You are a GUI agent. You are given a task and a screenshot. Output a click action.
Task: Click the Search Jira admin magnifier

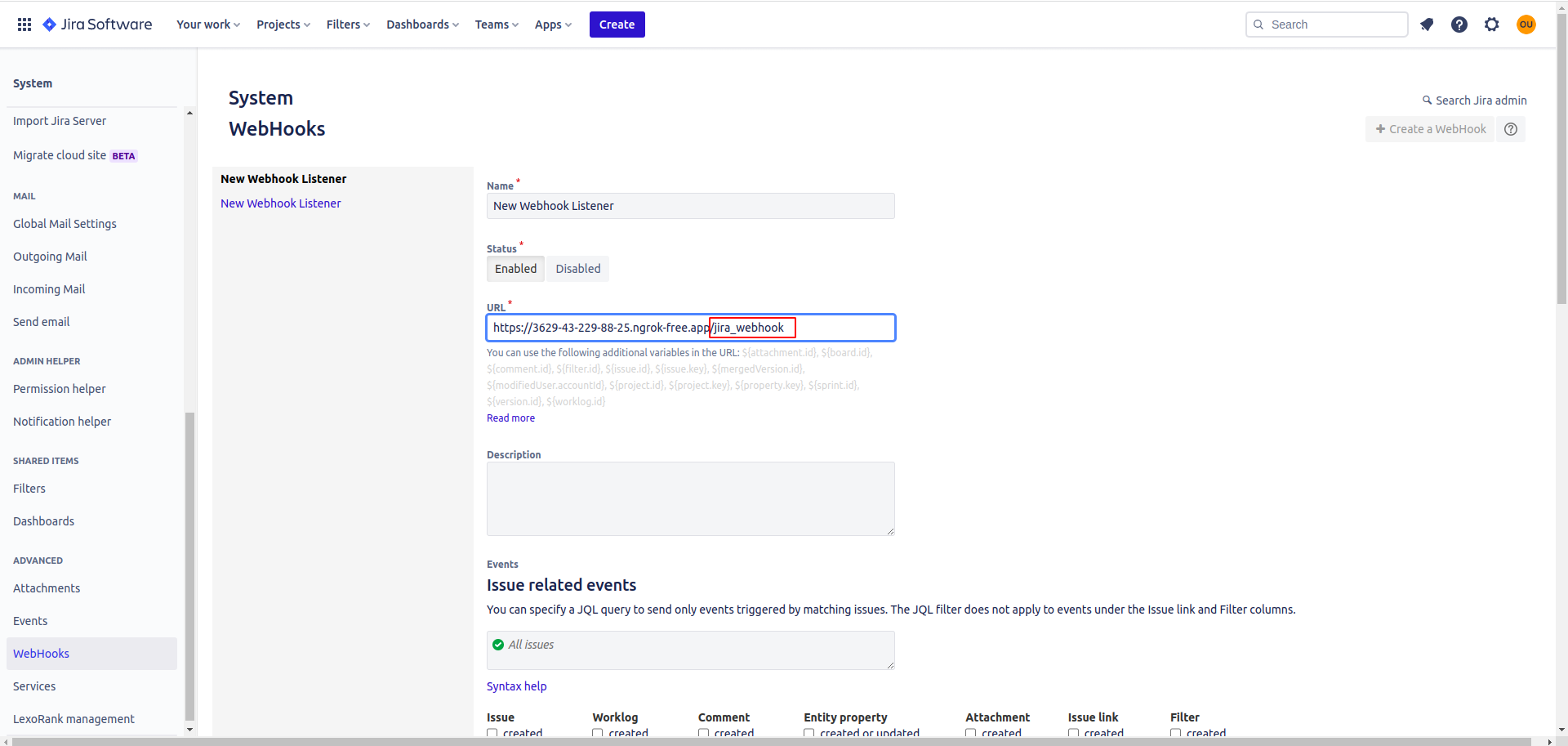point(1428,101)
